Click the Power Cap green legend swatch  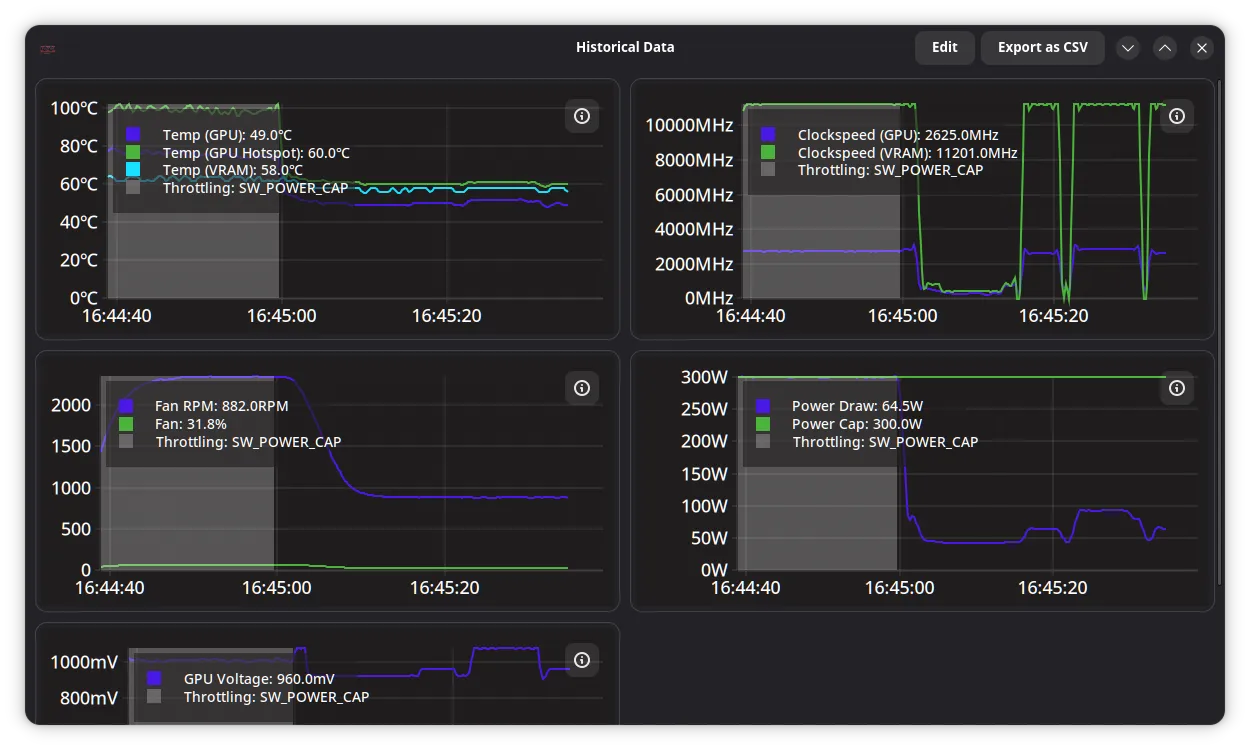pyautogui.click(x=763, y=424)
